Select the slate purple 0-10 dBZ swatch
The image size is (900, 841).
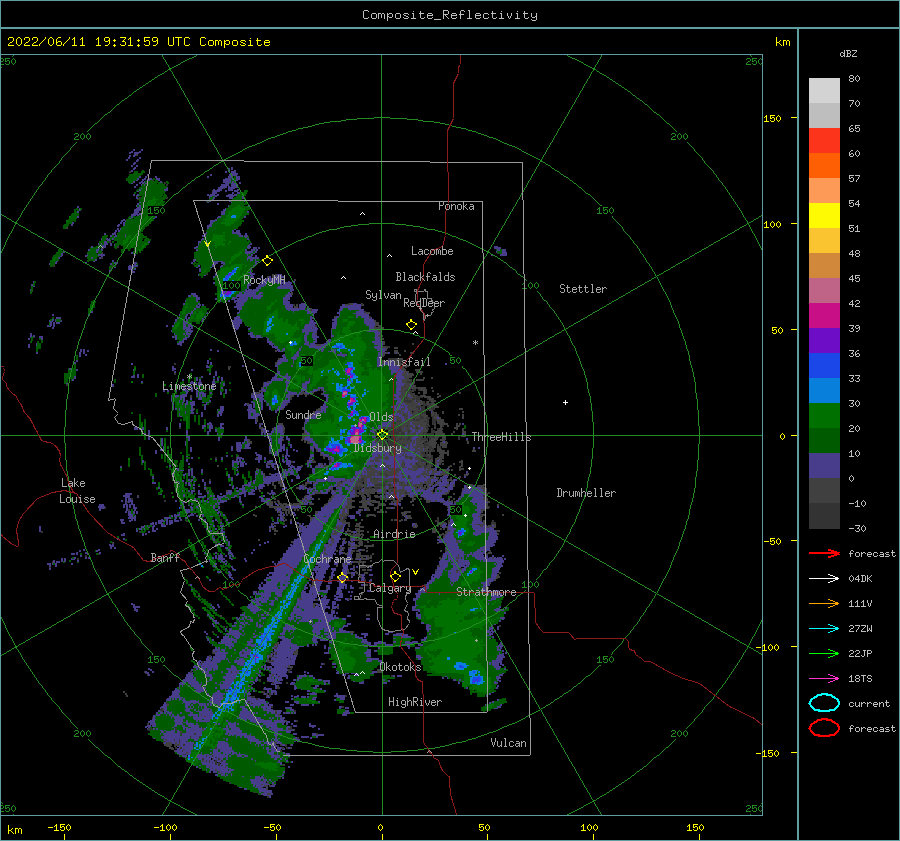824,466
